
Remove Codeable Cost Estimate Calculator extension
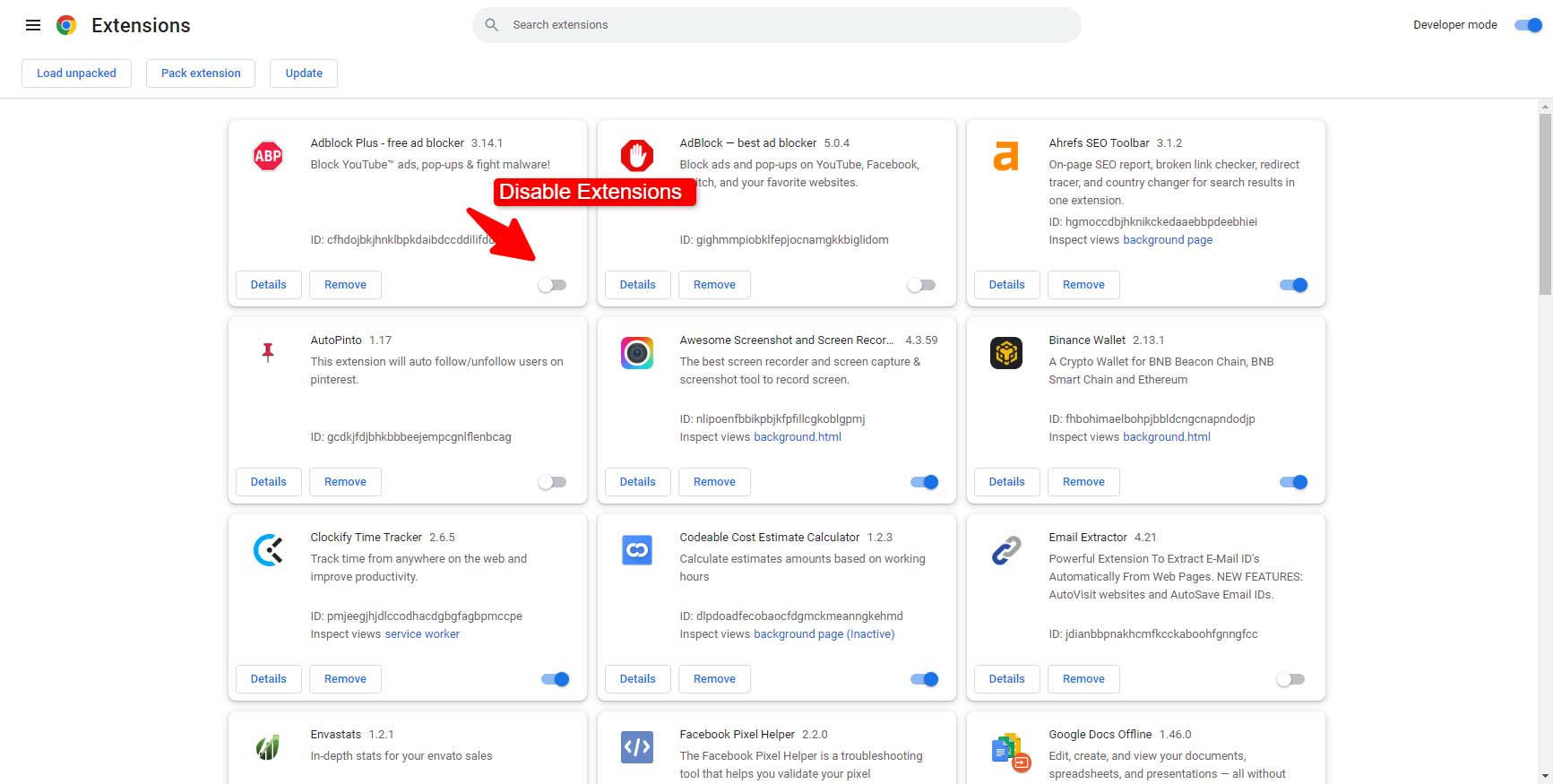click(714, 679)
